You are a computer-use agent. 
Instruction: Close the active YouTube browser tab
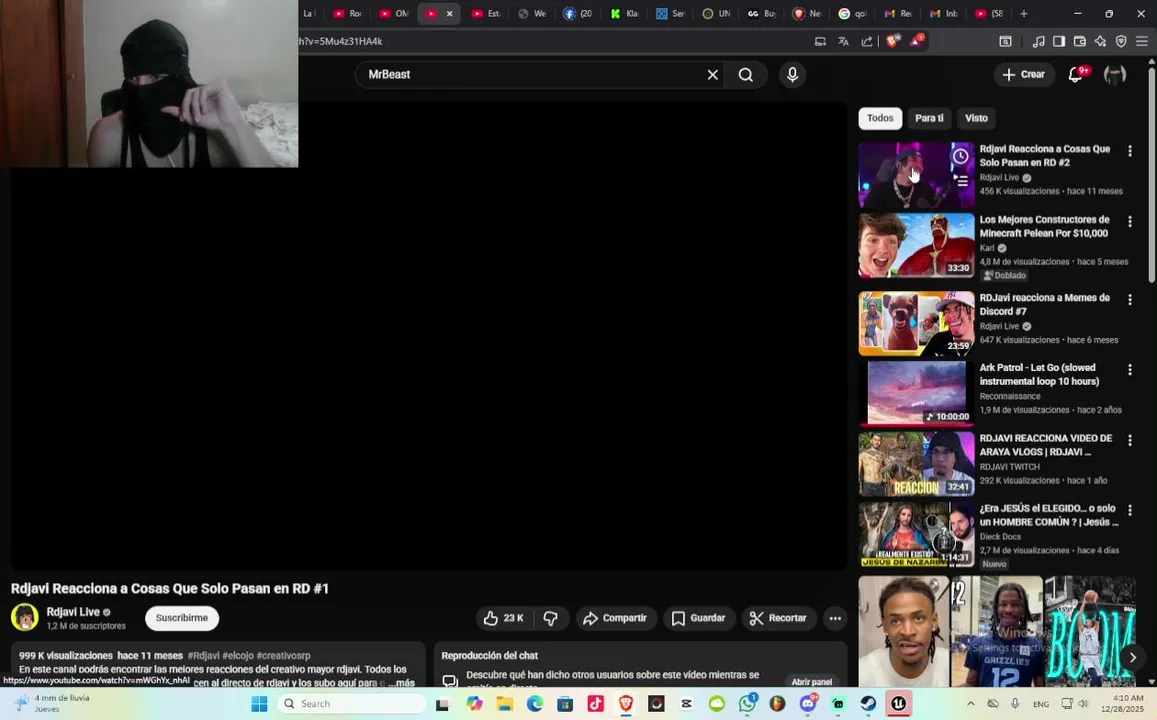click(x=449, y=13)
